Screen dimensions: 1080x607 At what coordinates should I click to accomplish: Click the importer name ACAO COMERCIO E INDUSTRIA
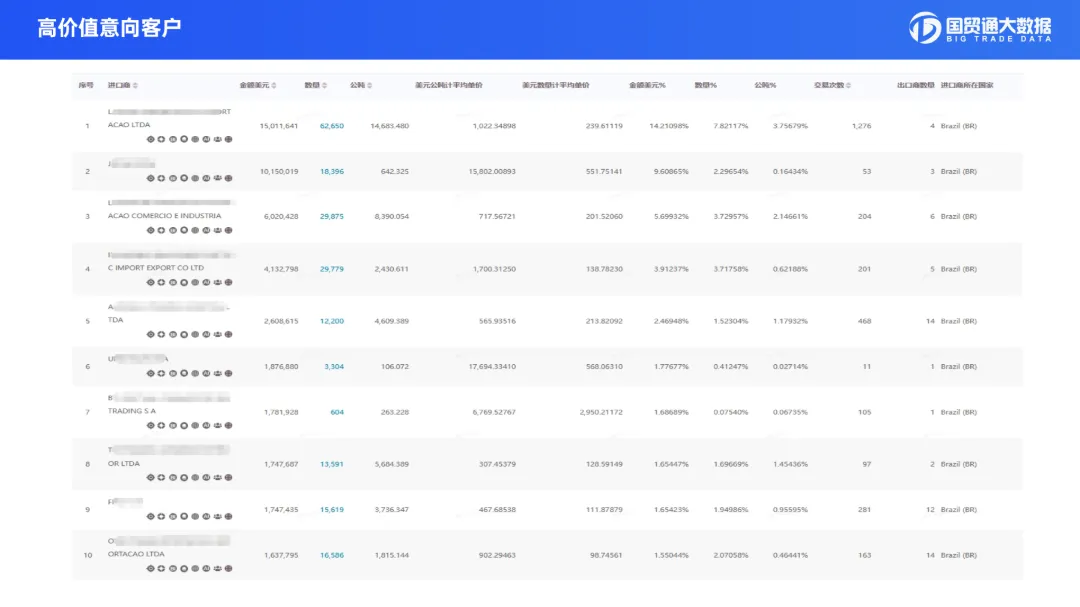click(x=165, y=216)
